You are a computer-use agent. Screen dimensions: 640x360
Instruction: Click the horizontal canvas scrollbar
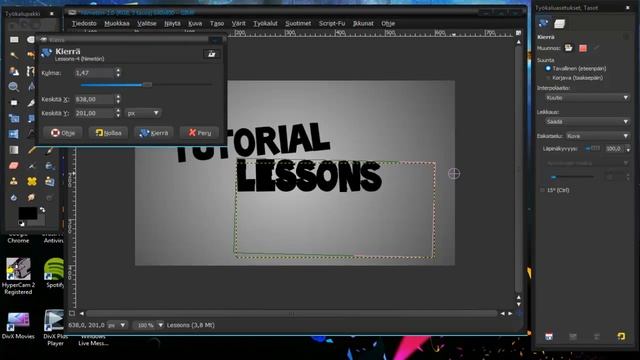(x=291, y=313)
